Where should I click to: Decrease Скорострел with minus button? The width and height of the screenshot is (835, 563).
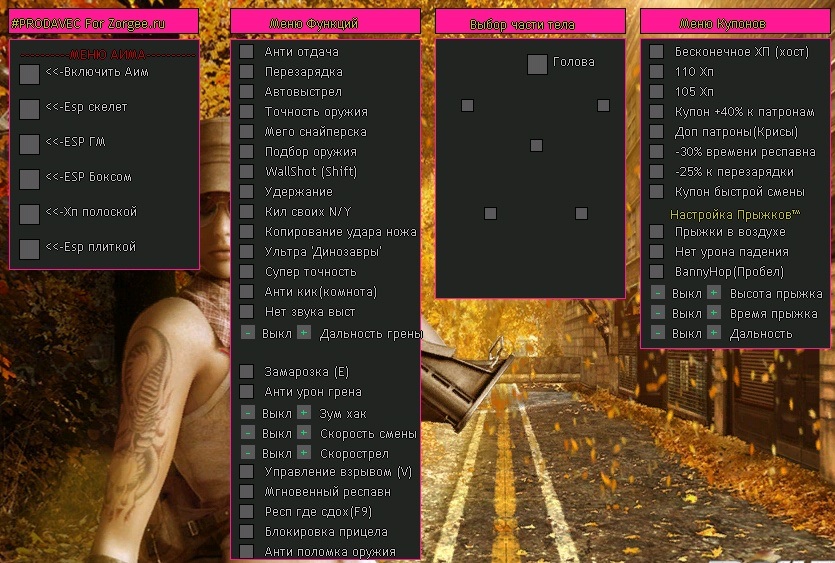[248, 453]
